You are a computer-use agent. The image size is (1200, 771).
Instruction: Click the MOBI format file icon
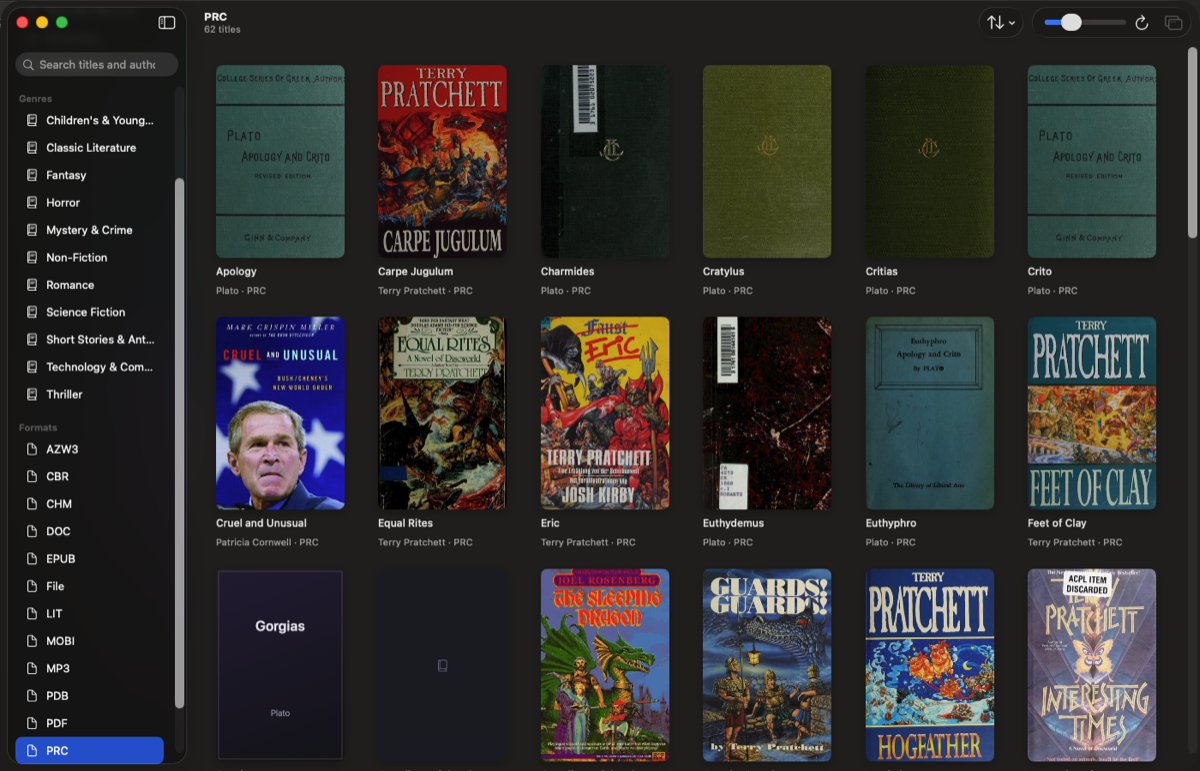[31, 641]
